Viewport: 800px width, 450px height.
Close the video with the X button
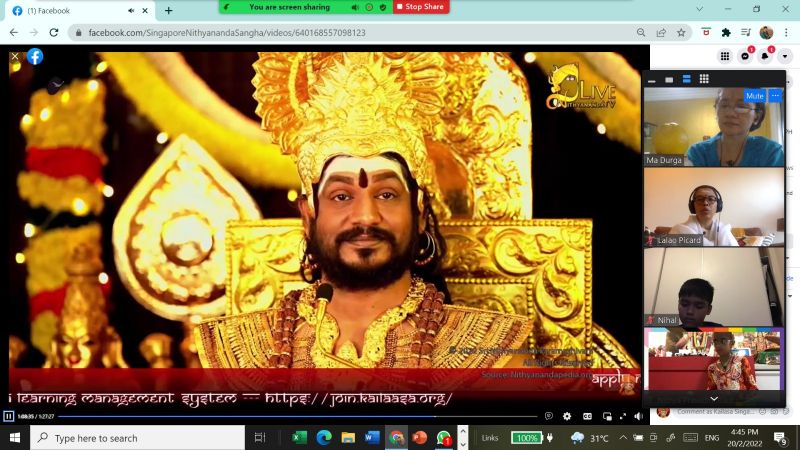15,56
